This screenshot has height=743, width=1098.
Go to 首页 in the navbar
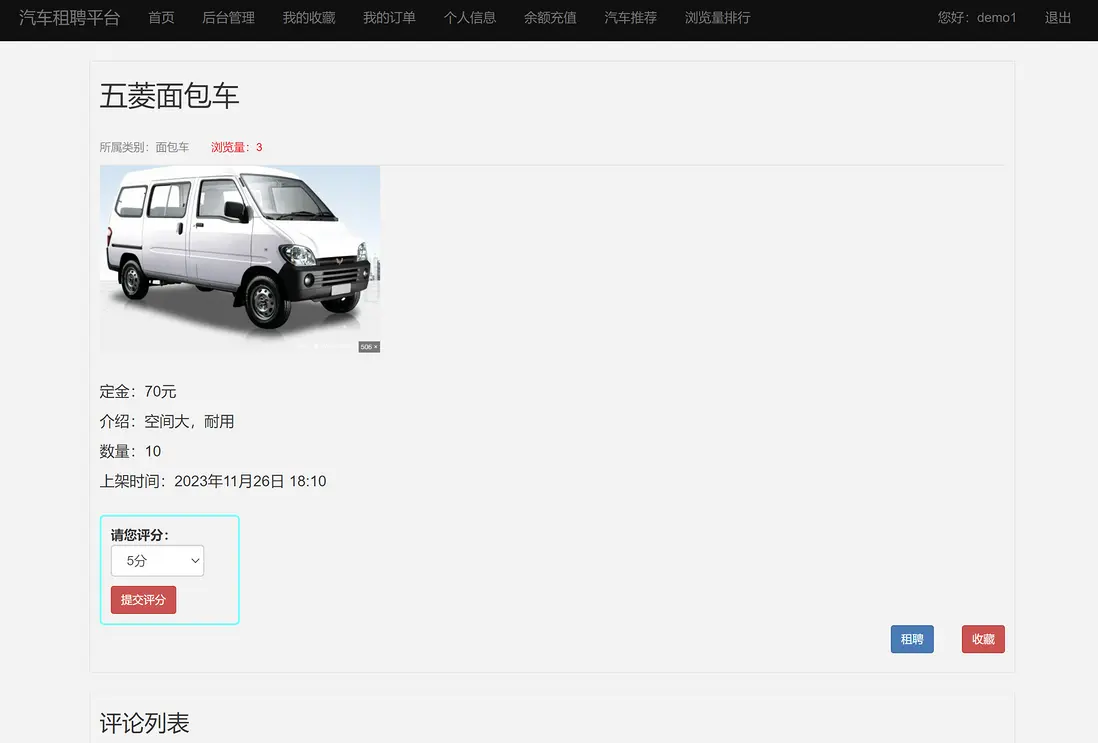tap(161, 18)
